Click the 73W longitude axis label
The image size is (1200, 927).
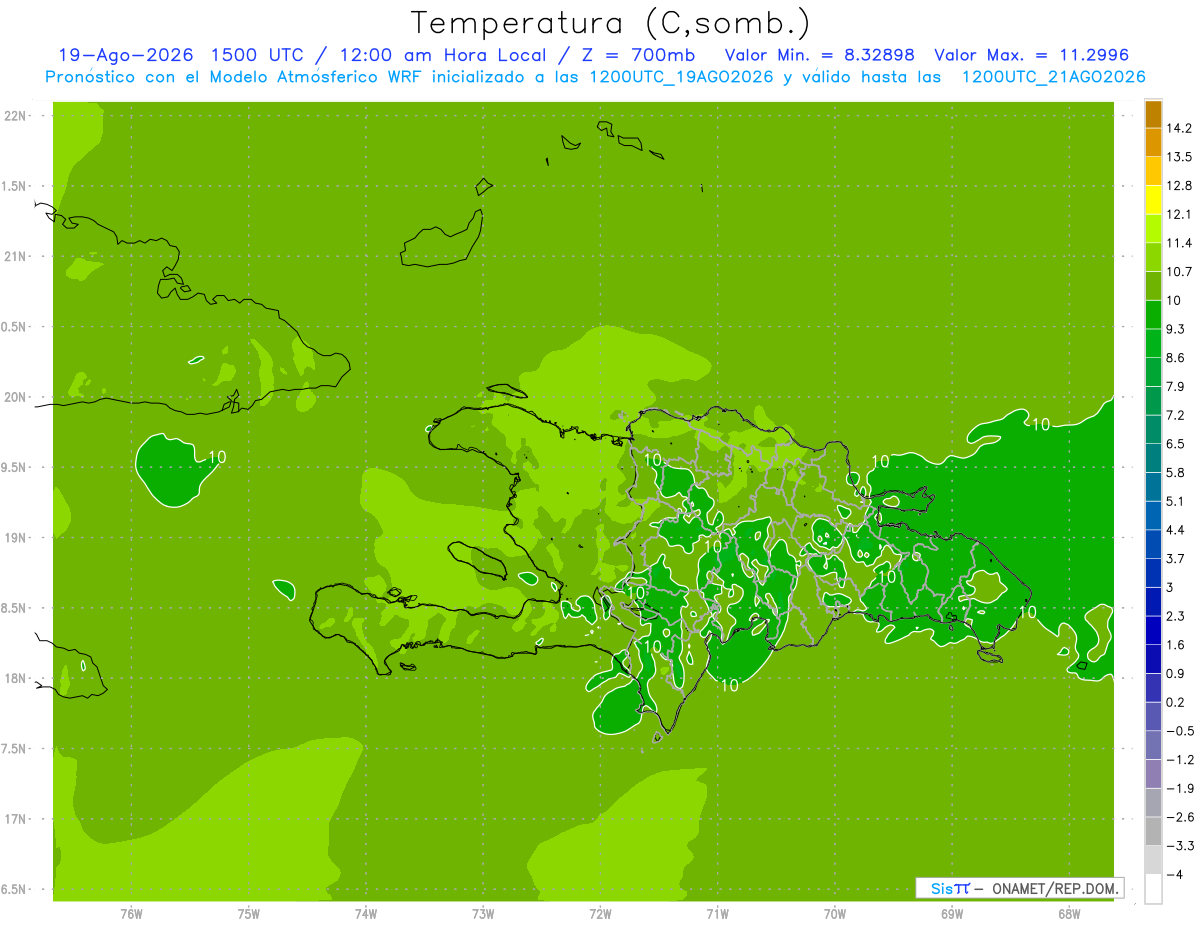tap(483, 914)
